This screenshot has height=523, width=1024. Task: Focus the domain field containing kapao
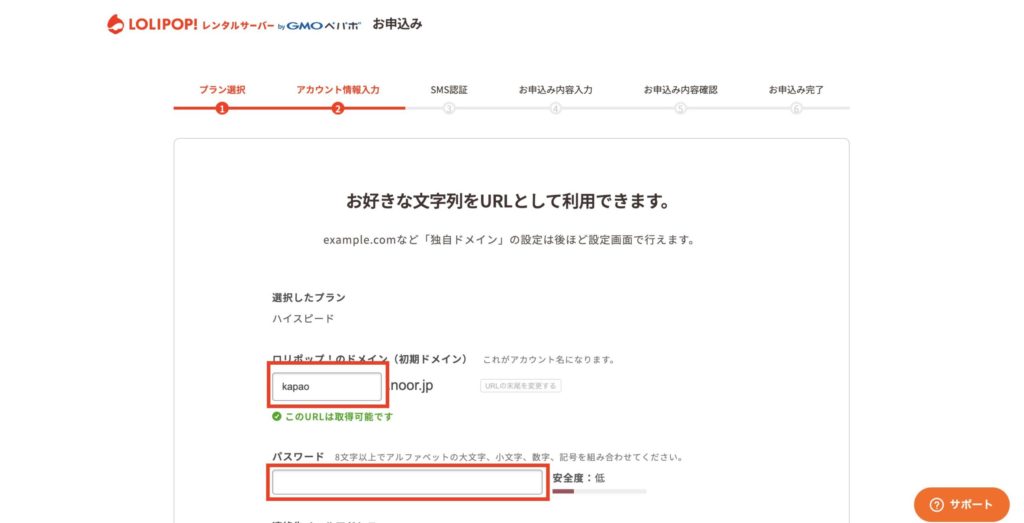tap(326, 386)
